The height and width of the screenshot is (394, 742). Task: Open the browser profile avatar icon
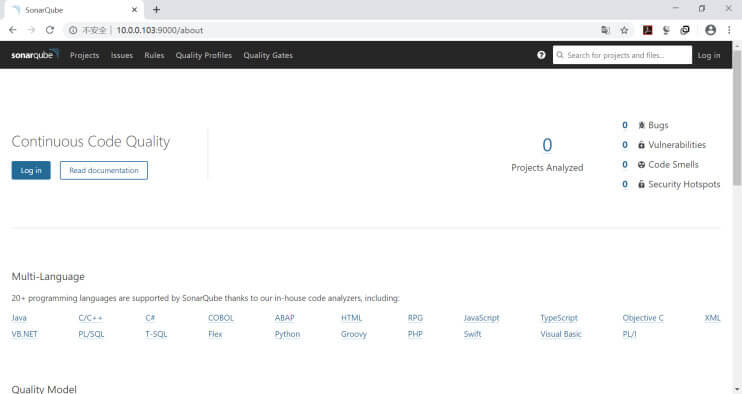[710, 30]
